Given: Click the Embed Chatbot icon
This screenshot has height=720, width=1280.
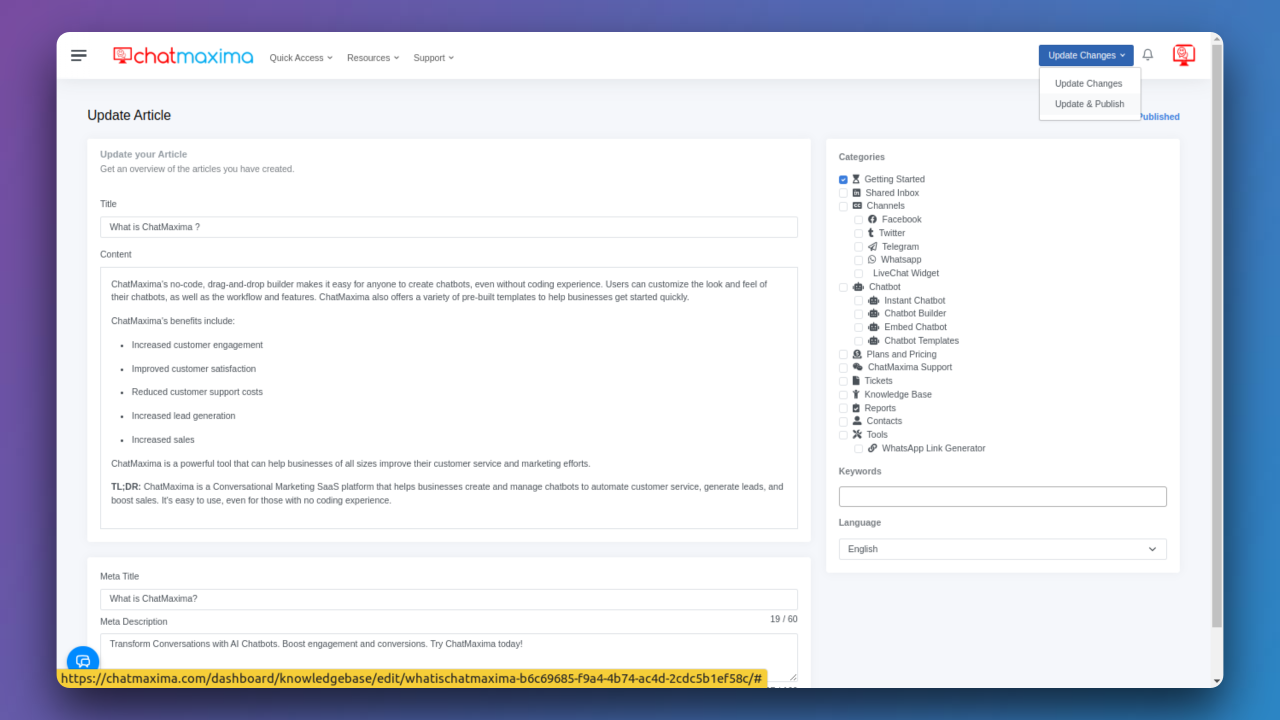Looking at the screenshot, I should (873, 327).
